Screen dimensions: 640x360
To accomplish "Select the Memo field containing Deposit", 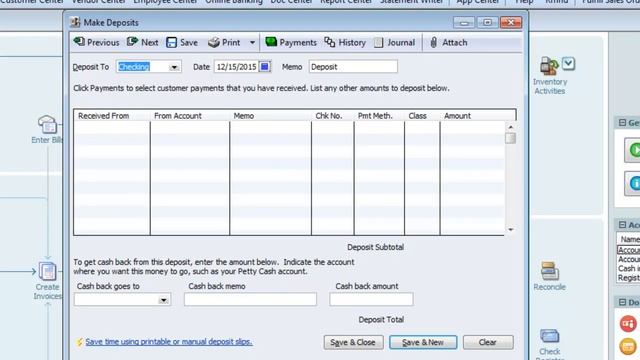I will click(x=353, y=67).
